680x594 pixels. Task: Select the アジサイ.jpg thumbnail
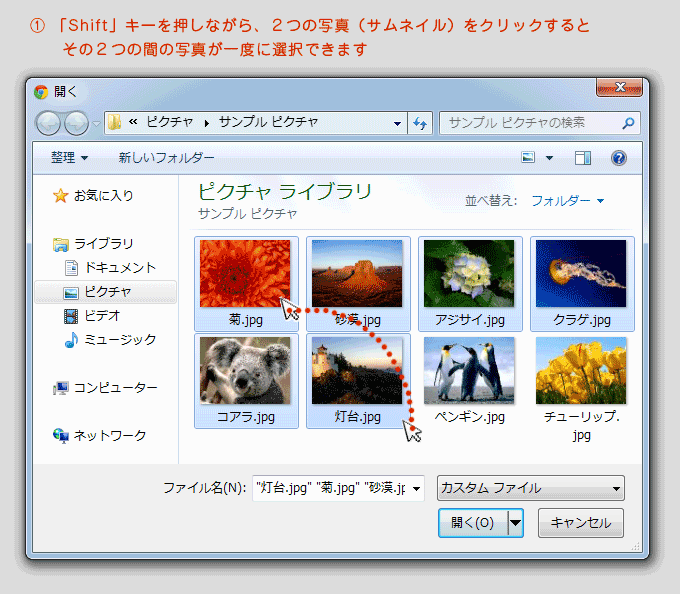(x=470, y=284)
